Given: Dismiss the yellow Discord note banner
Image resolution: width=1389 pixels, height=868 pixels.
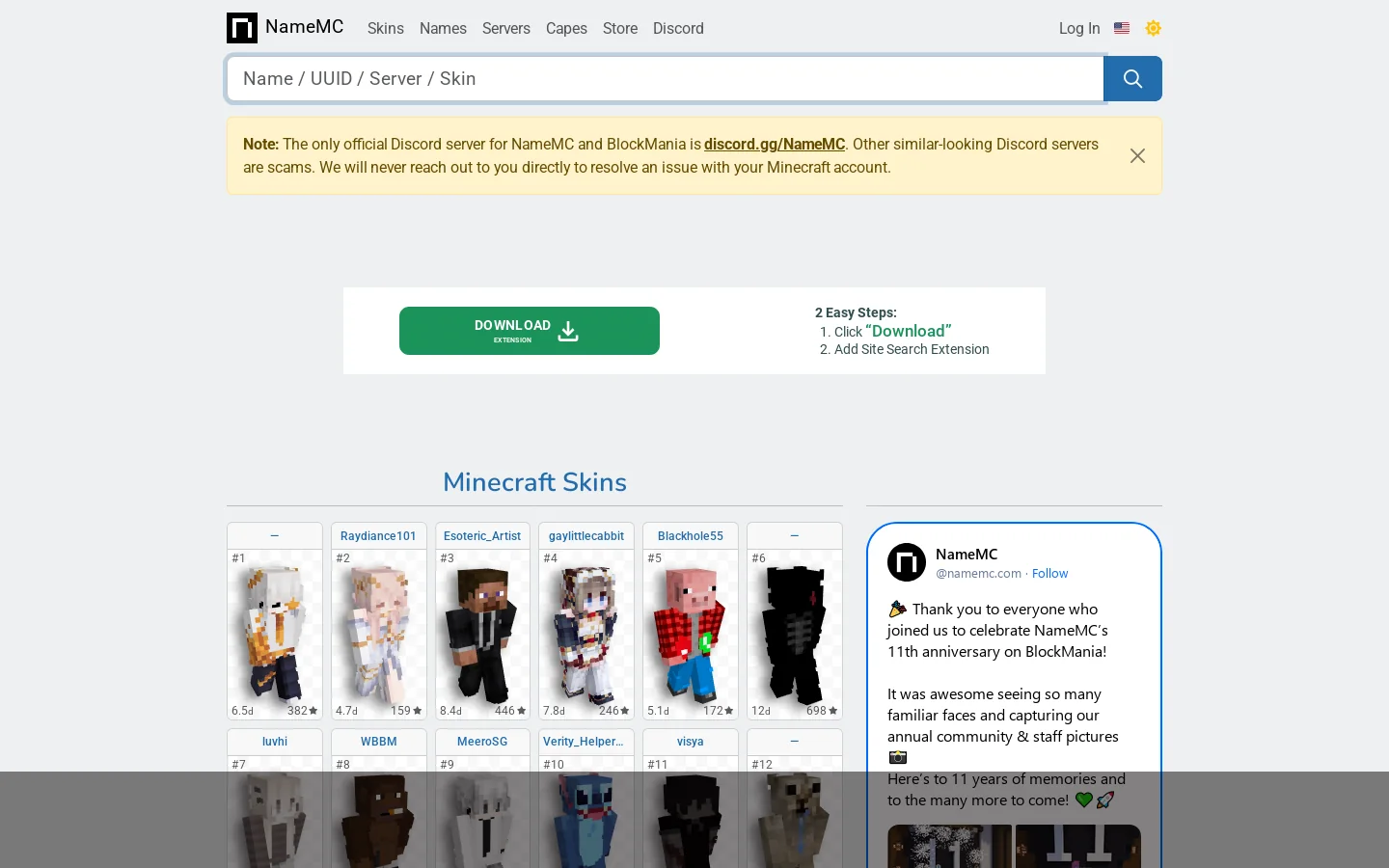Looking at the screenshot, I should click(x=1137, y=156).
